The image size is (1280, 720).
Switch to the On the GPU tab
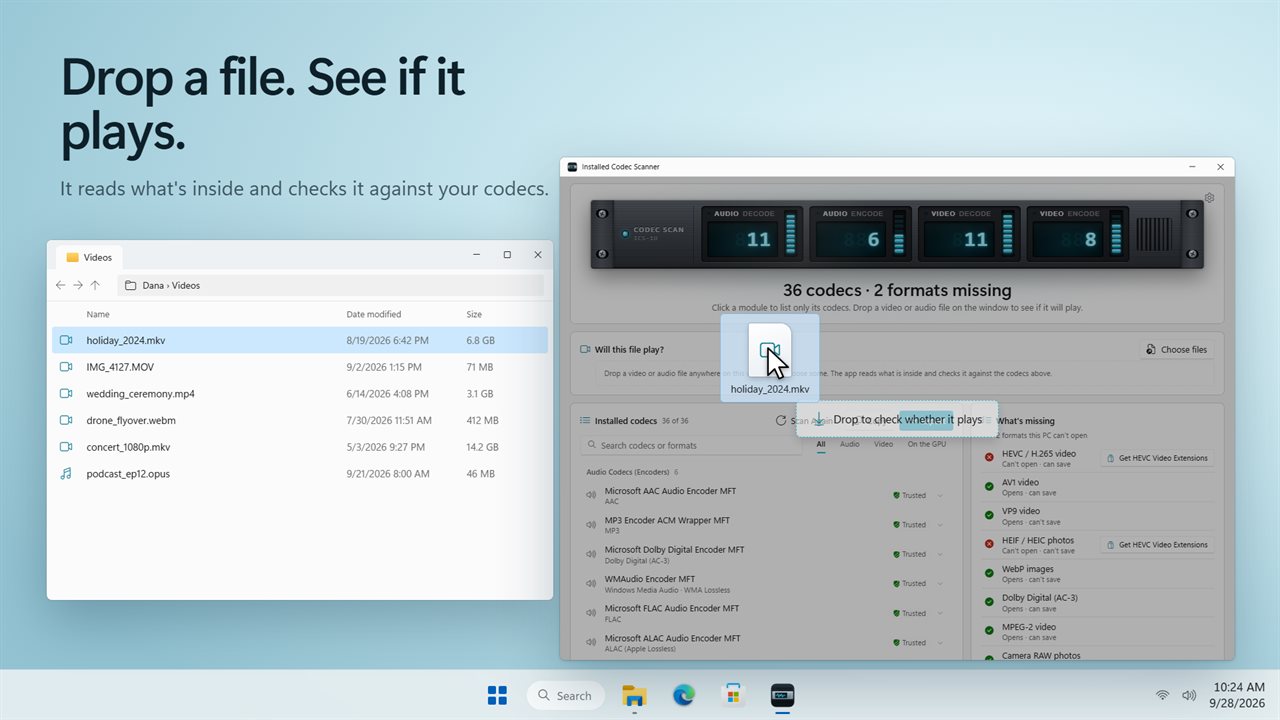(x=926, y=444)
